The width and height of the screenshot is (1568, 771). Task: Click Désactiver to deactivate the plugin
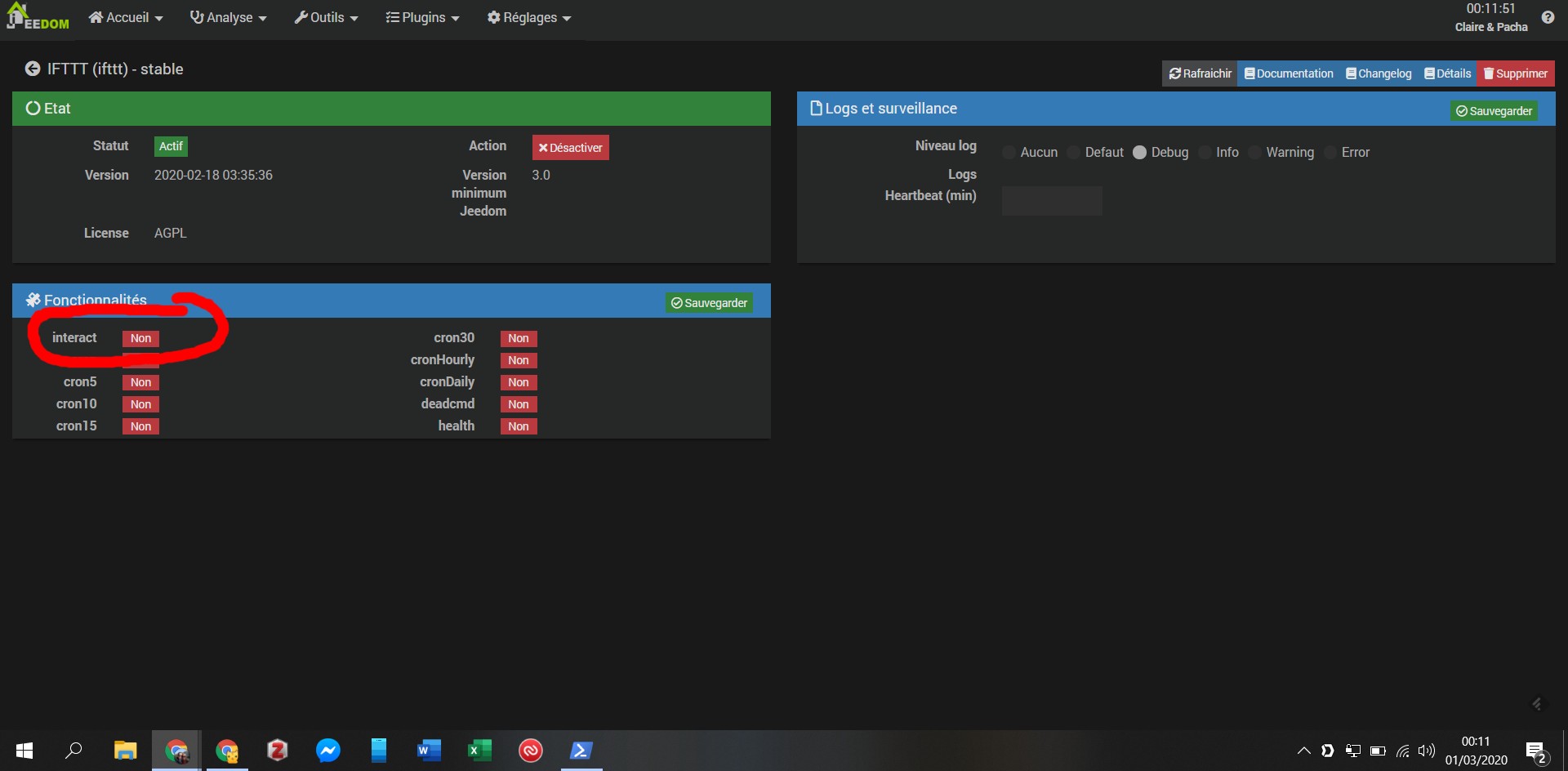570,148
